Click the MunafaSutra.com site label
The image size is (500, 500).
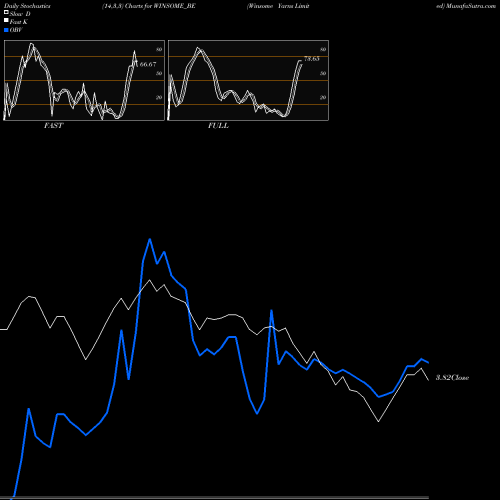[471, 6]
